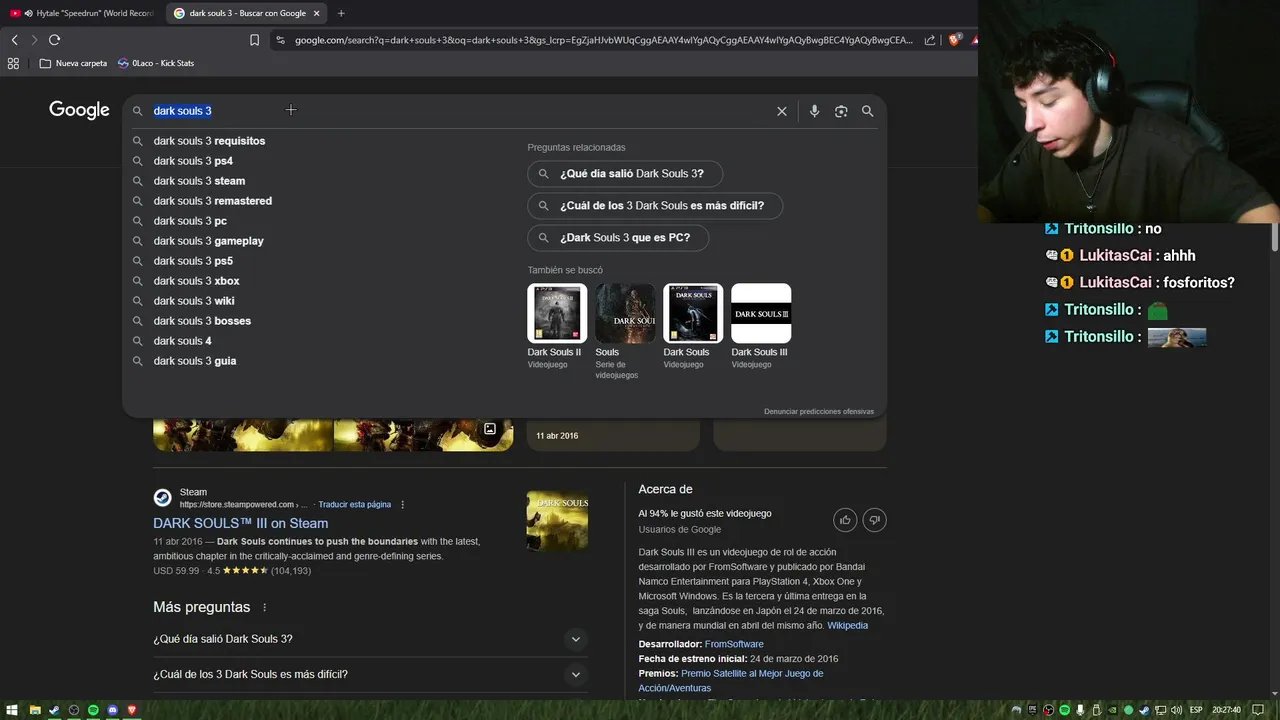The width and height of the screenshot is (1280, 720).
Task: Open the 0Laco - Kick Stats bookmark
Action: click(x=155, y=63)
